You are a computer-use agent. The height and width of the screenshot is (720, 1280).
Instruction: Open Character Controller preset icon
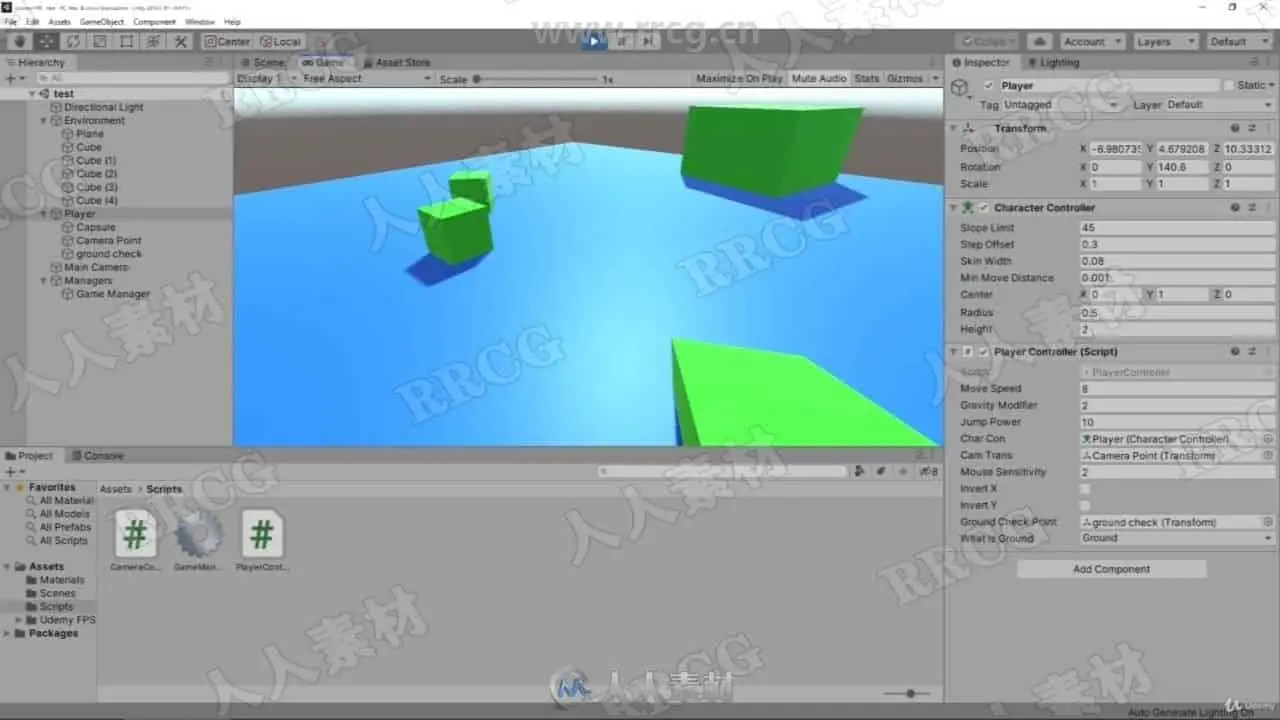[1252, 208]
